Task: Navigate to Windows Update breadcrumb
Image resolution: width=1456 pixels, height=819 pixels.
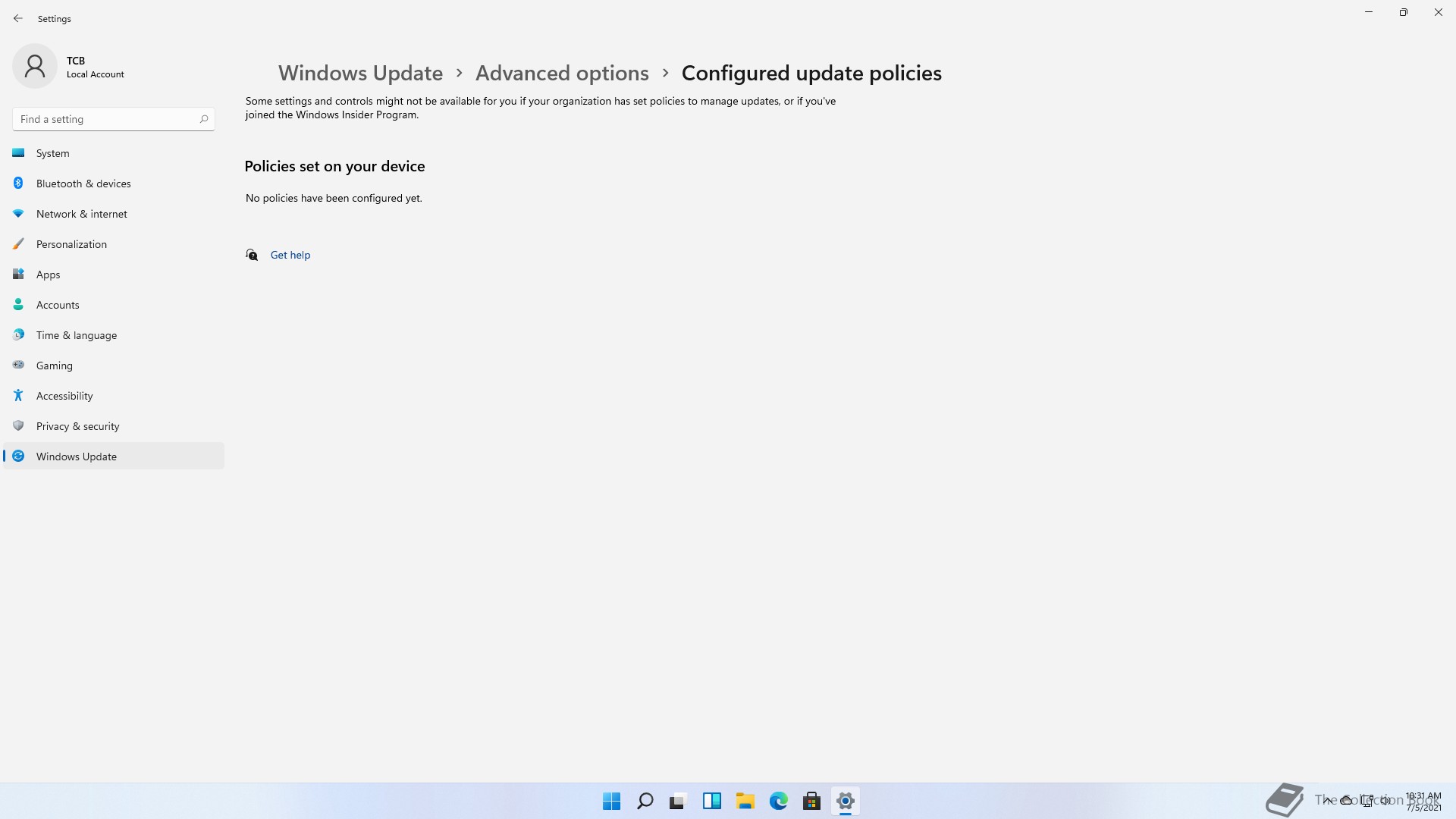Action: click(360, 73)
